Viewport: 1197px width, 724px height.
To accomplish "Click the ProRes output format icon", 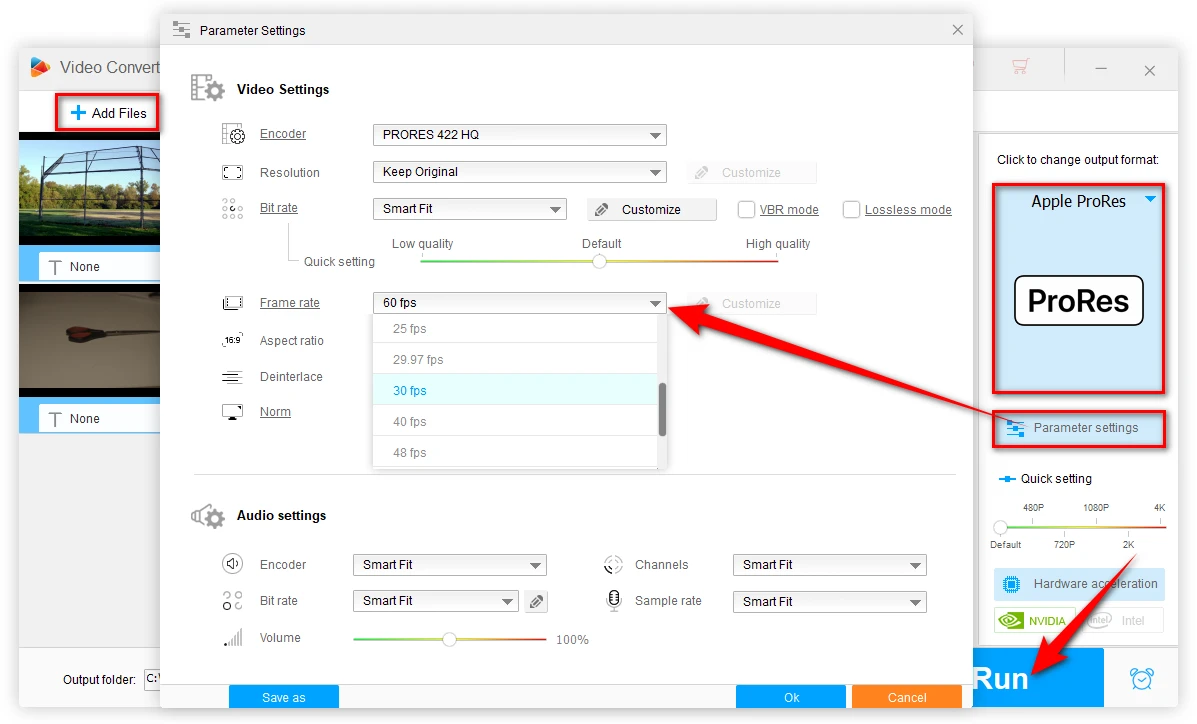I will click(1078, 301).
